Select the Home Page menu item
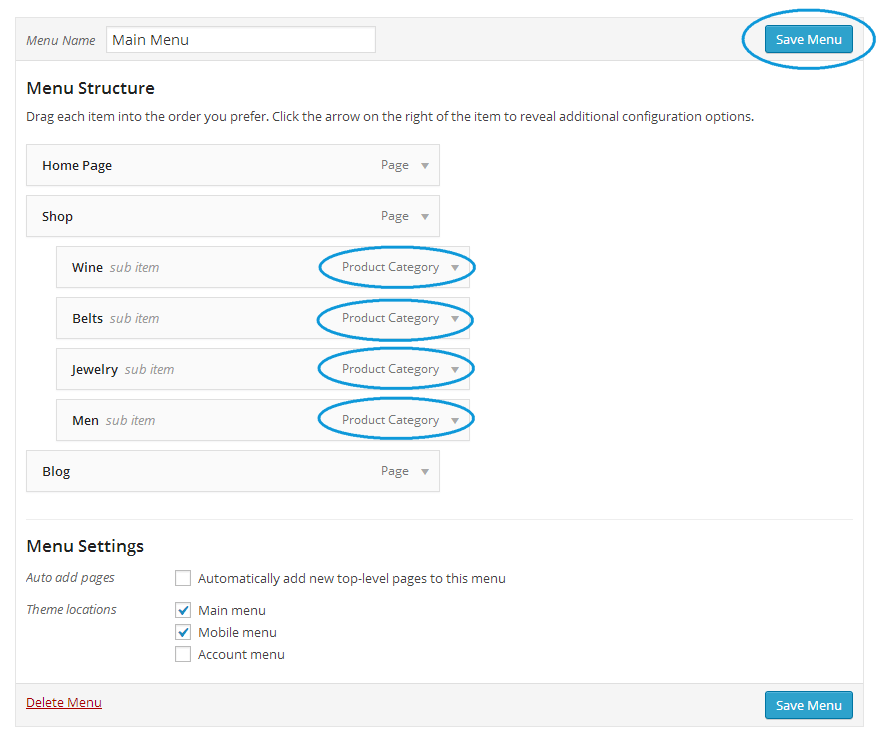Image resolution: width=879 pixels, height=742 pixels. tap(200, 166)
